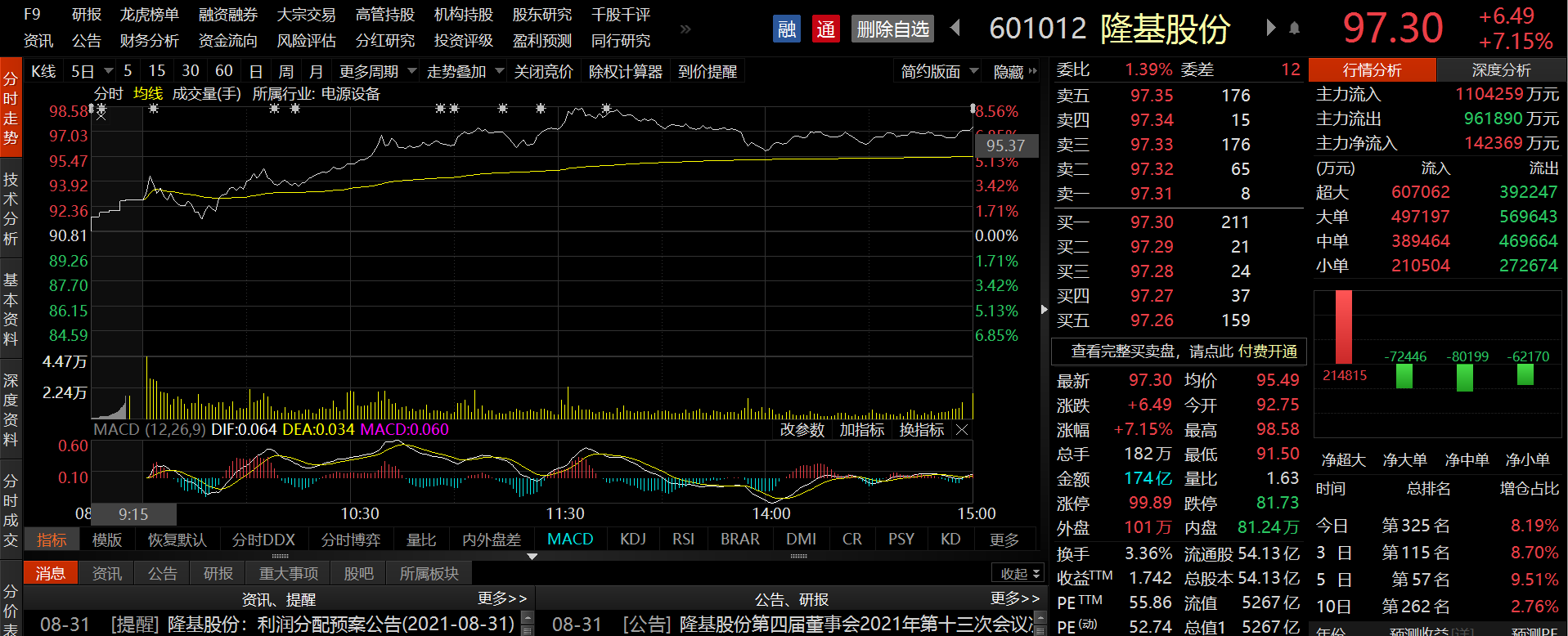Collapse the chart side panel arrow
The height and width of the screenshot is (636, 1568).
(1044, 310)
